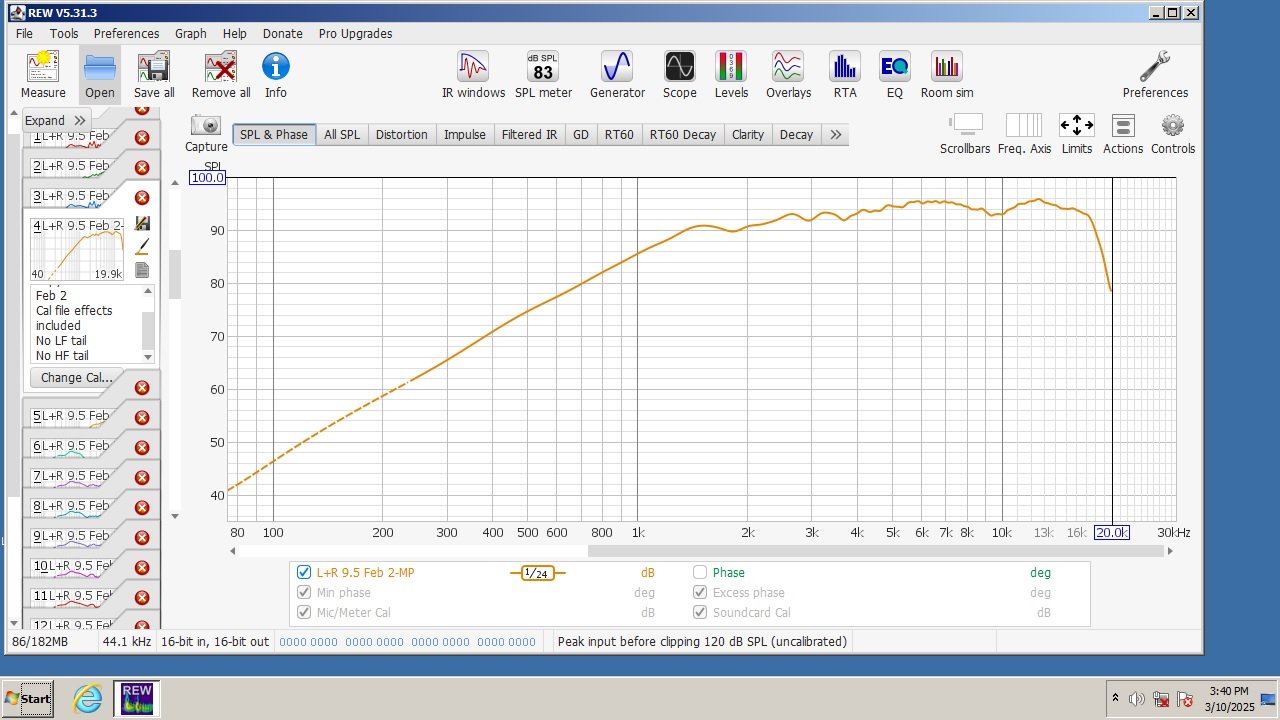Viewport: 1280px width, 720px height.
Task: Switch to the Filtered IR tab
Action: coord(529,134)
